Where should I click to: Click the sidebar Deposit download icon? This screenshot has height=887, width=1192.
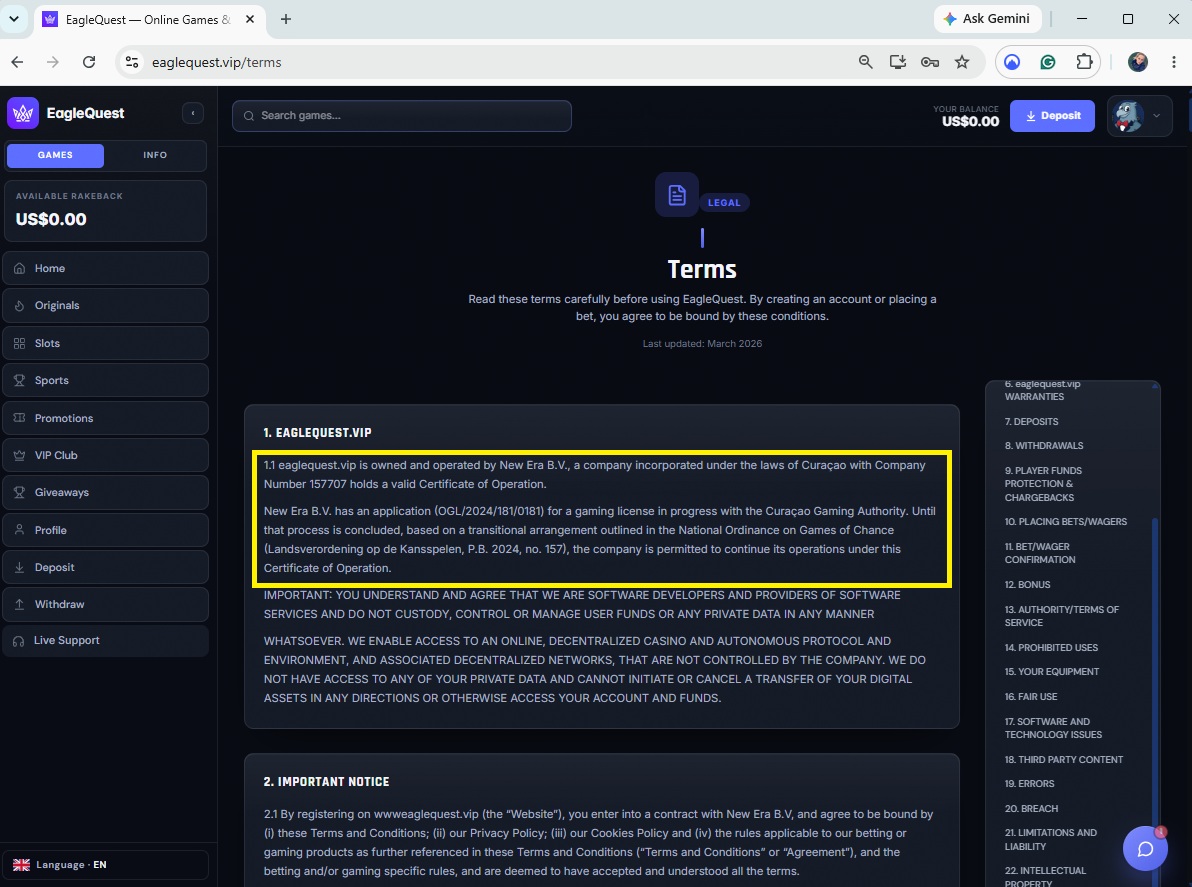coord(20,567)
